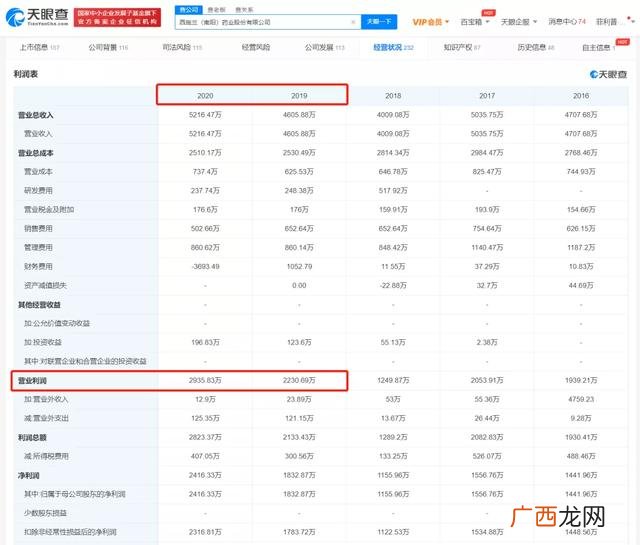Click the 2020 column header
The height and width of the screenshot is (545, 640).
click(205, 96)
